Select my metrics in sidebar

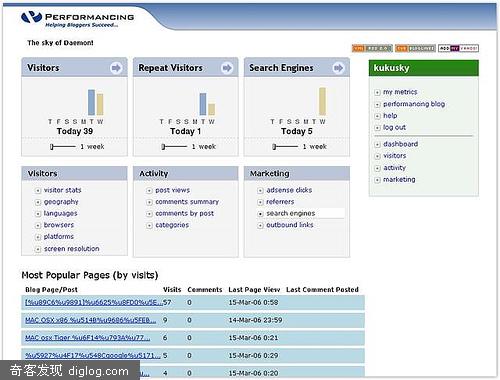point(400,92)
